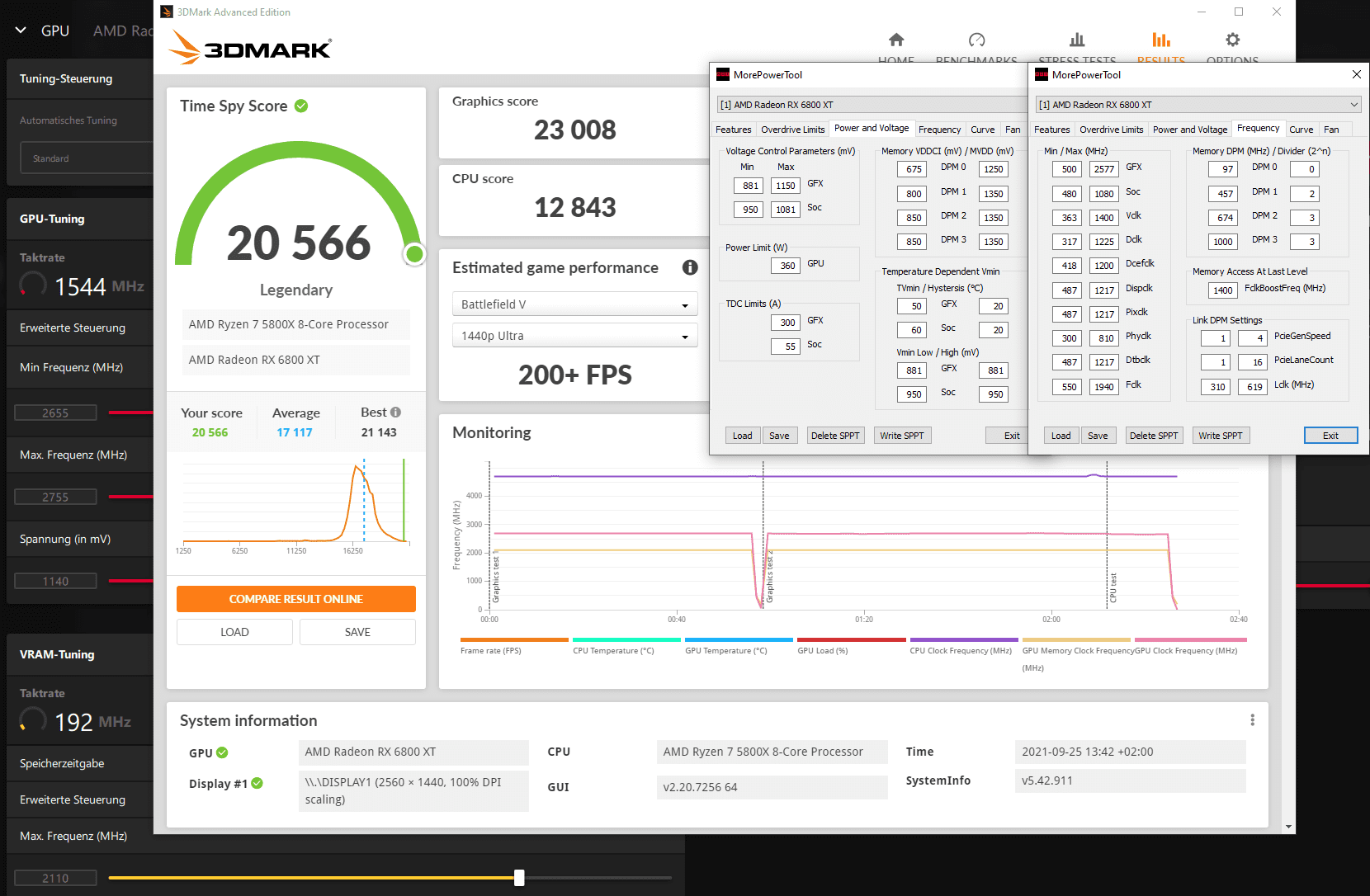Screen dimensions: 1370x896
Task: Switch to Frequency tab in left MorePowerTool
Action: coord(939,130)
